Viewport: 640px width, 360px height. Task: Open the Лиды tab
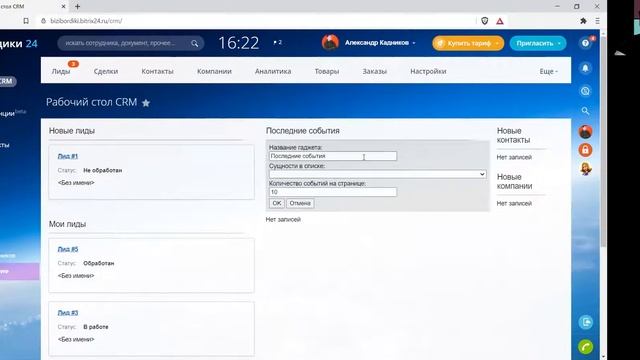pos(61,71)
